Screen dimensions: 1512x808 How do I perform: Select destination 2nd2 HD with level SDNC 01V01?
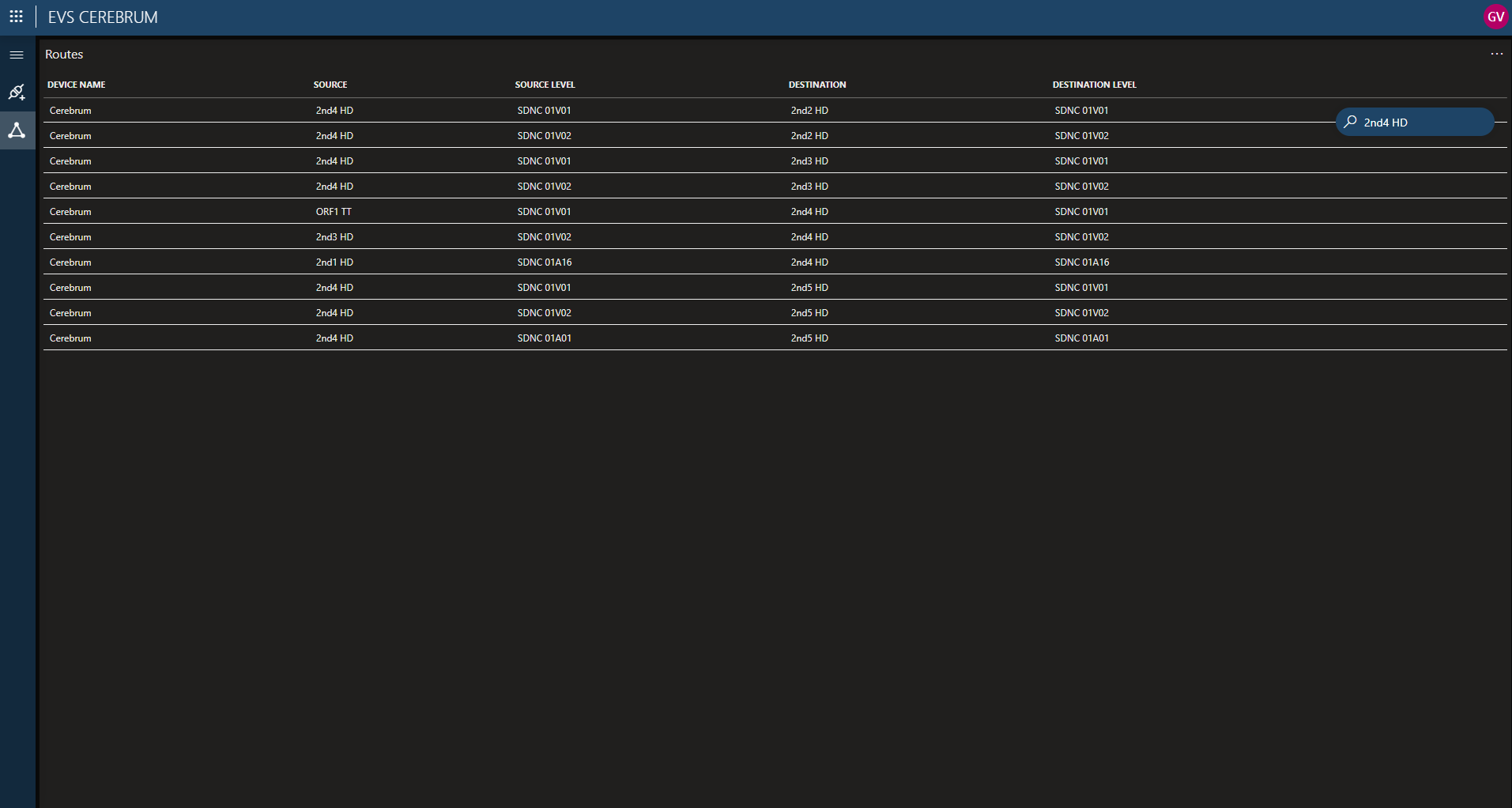pos(809,111)
